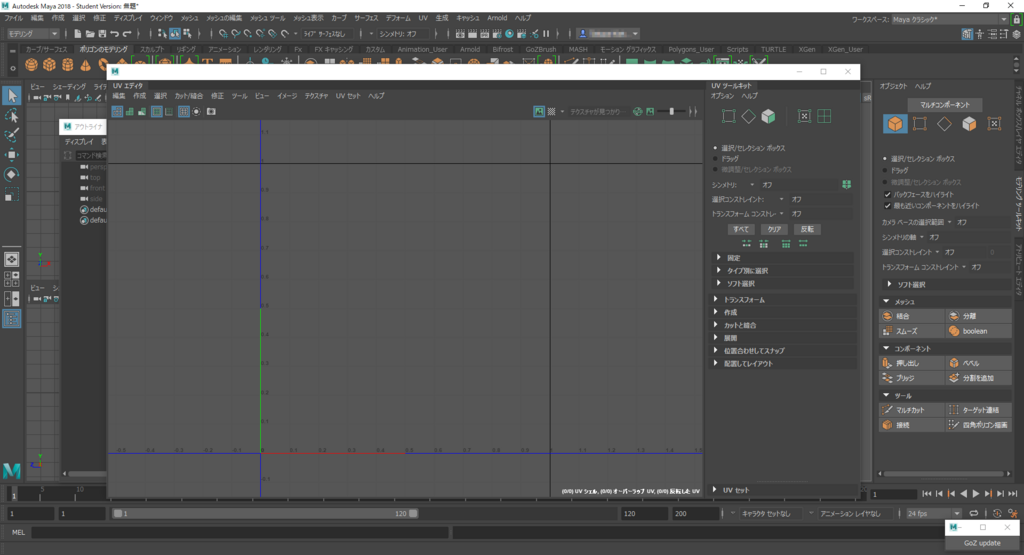The height and width of the screenshot is (555, 1024).
Task: Open the テクスチャ menu in UV editor
Action: click(x=316, y=96)
